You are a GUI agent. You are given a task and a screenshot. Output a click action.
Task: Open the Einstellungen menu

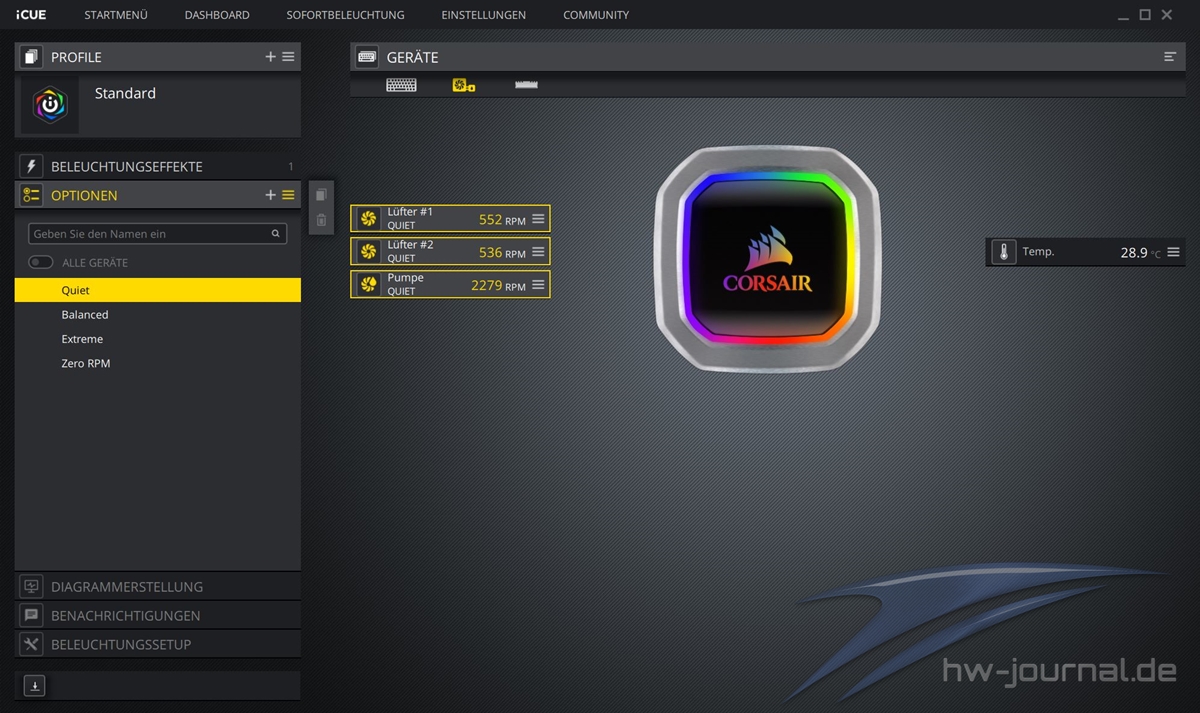pos(483,15)
